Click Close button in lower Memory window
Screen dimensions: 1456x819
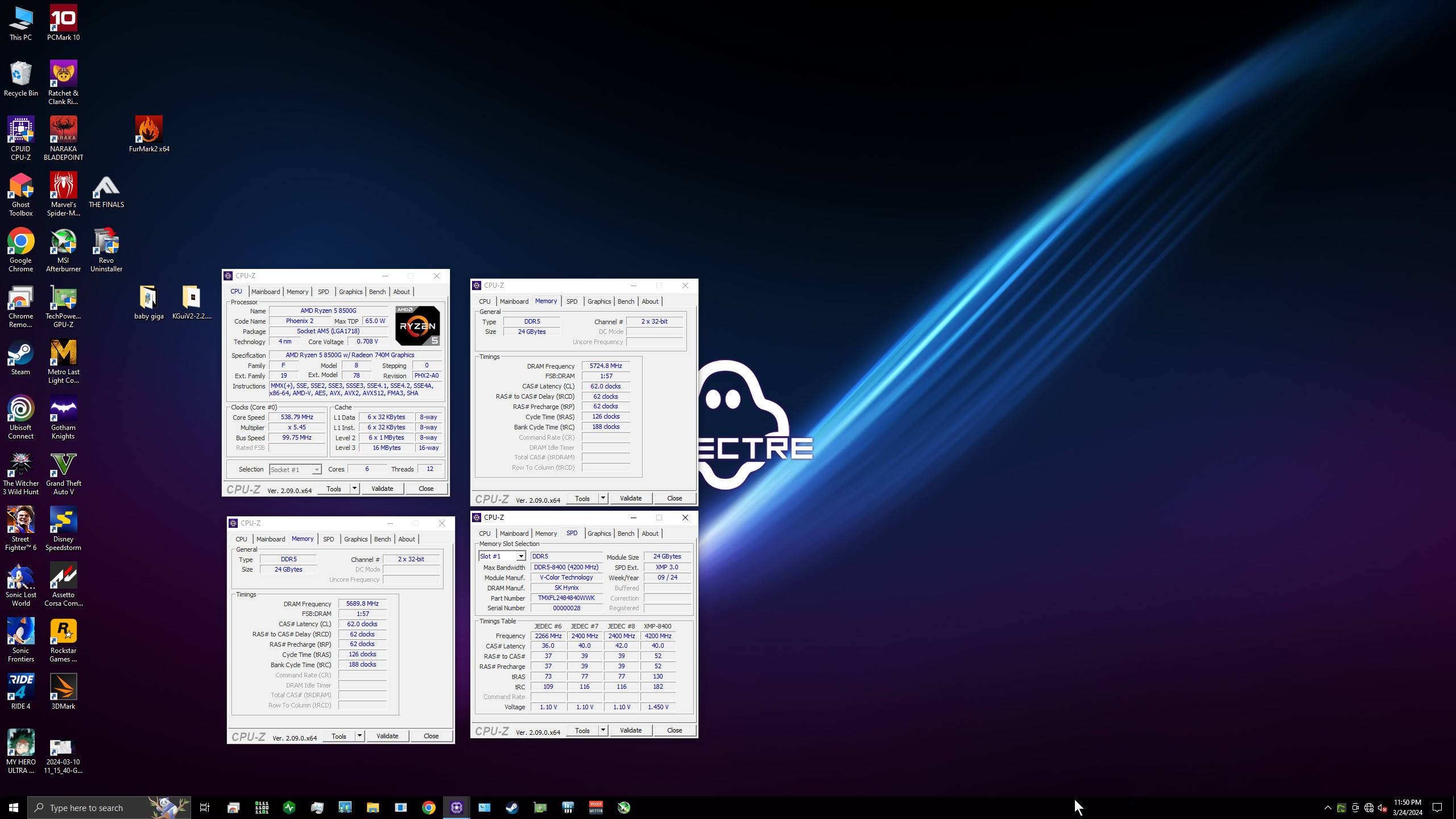pos(431,736)
